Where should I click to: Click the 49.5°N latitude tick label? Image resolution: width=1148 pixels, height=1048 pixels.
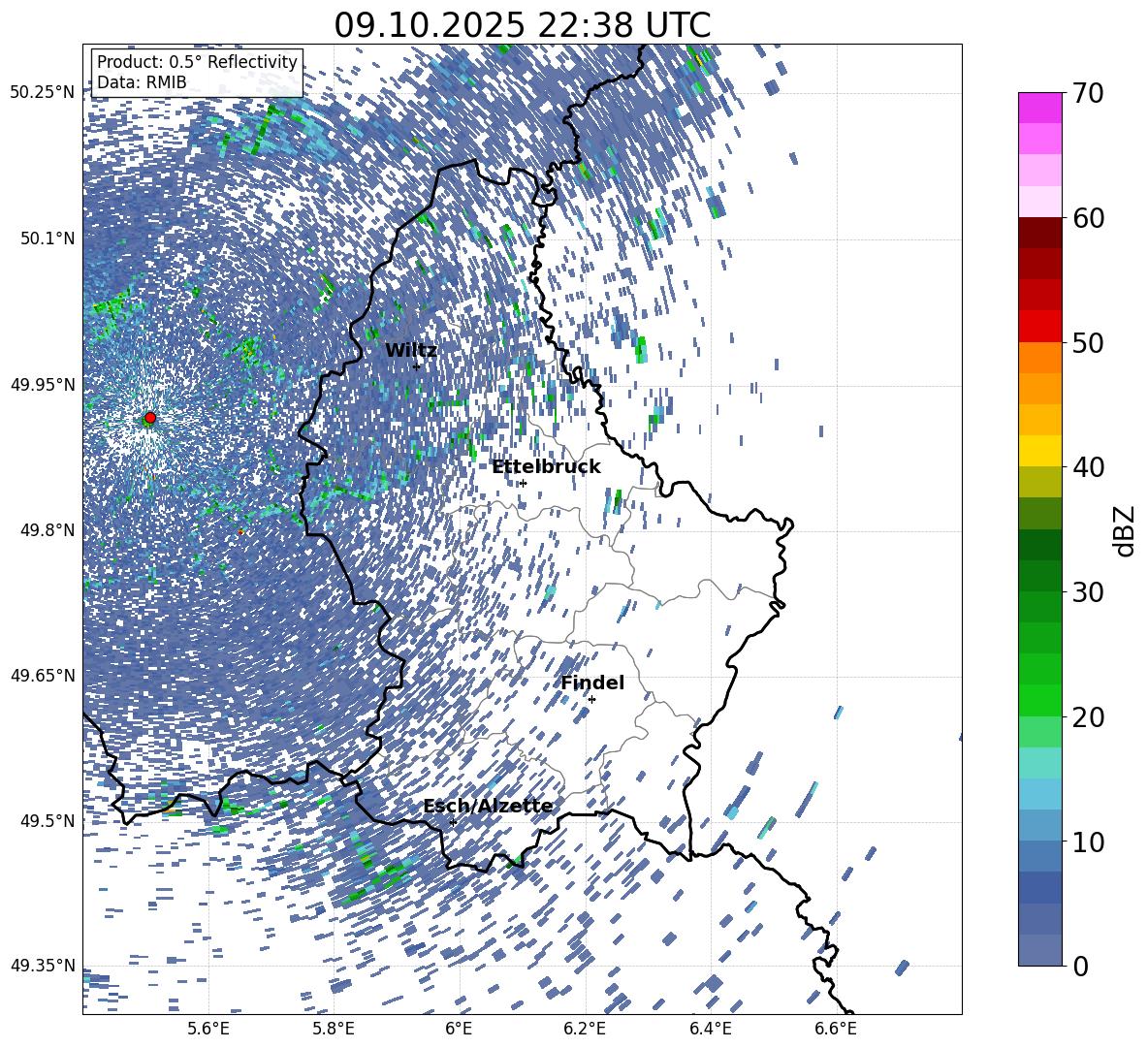click(x=48, y=820)
